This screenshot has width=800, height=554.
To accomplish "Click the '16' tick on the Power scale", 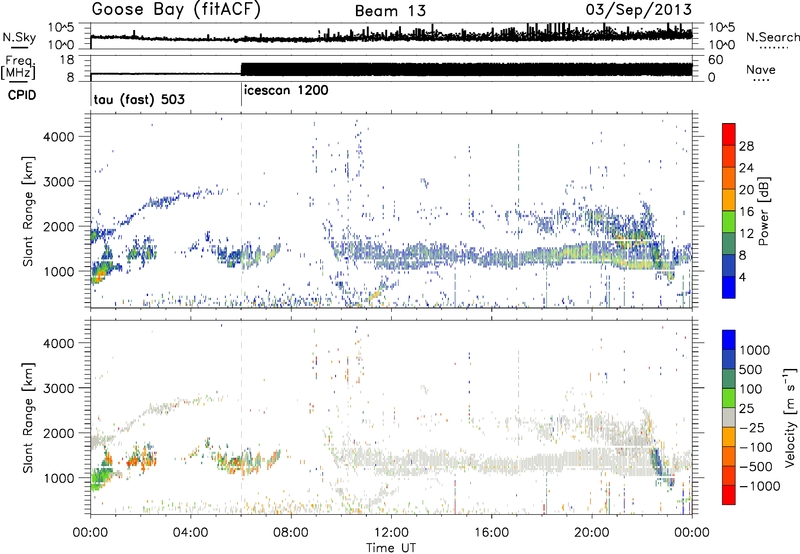I will pos(746,212).
